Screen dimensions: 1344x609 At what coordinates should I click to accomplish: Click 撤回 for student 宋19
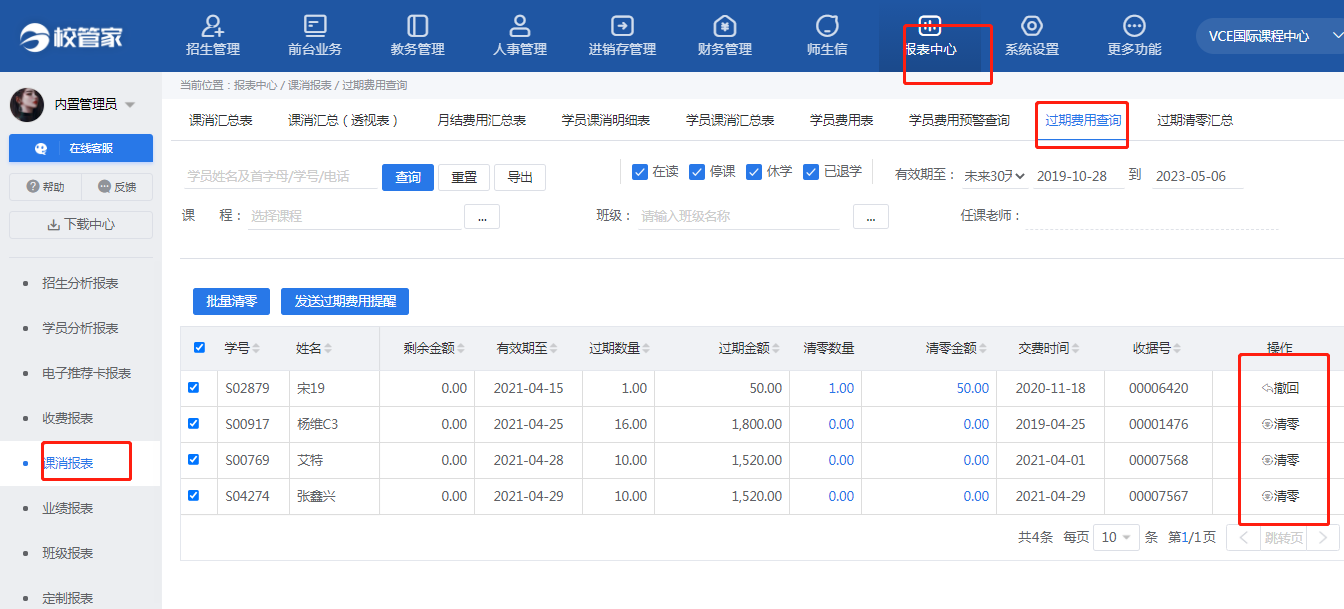point(1280,388)
